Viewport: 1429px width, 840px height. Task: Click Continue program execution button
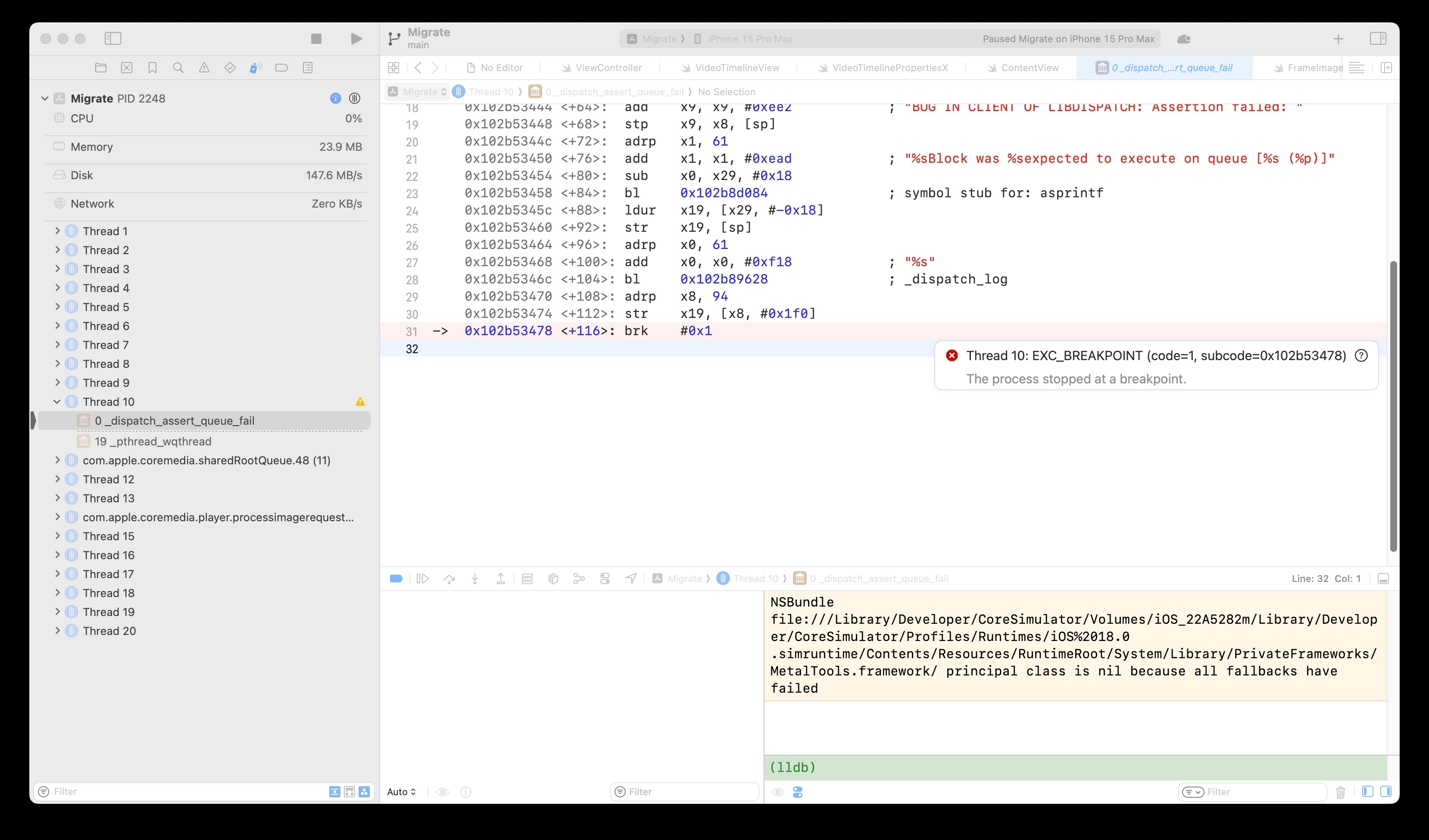[422, 579]
